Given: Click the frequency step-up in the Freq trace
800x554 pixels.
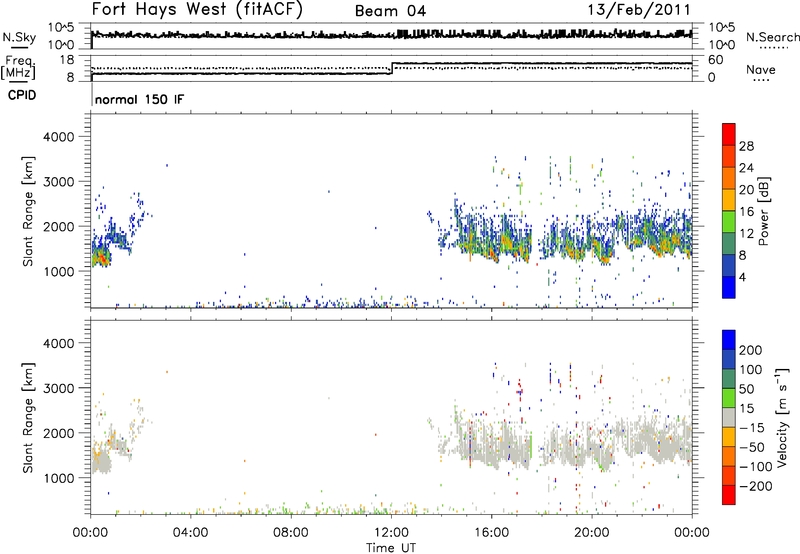Looking at the screenshot, I should (x=392, y=68).
